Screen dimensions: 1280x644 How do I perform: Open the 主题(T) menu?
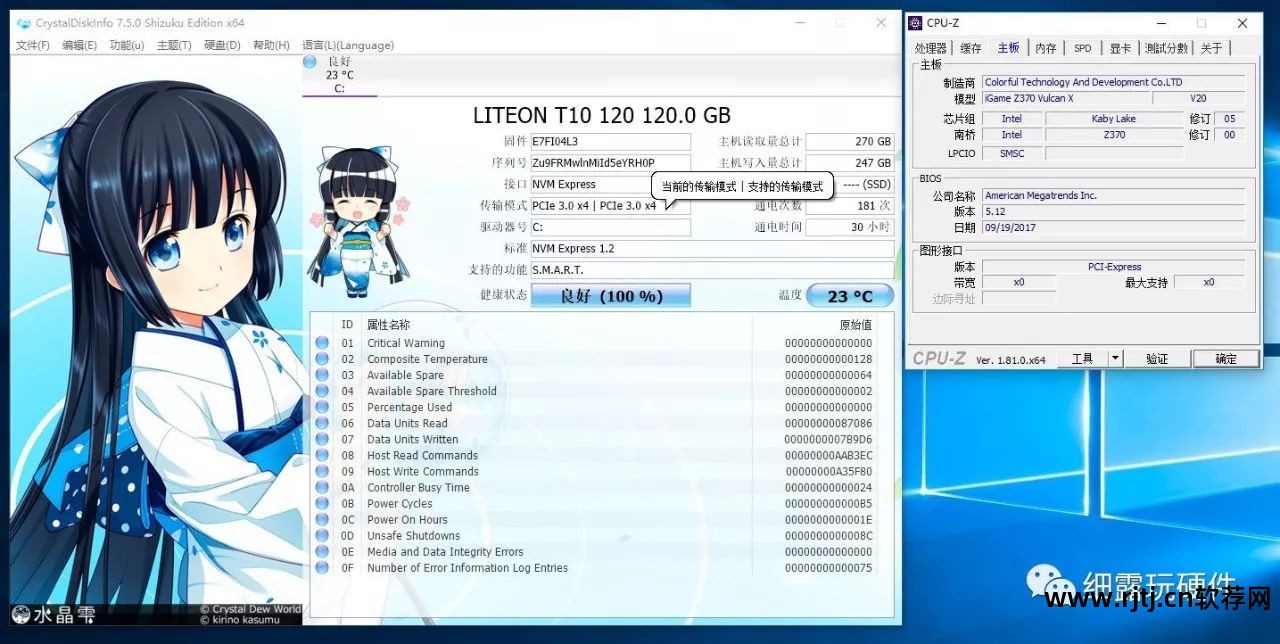point(174,45)
